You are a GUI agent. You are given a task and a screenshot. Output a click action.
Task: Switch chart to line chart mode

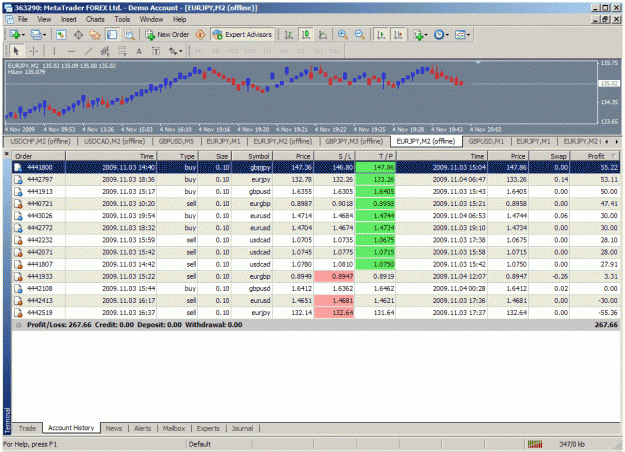pyautogui.click(x=323, y=35)
